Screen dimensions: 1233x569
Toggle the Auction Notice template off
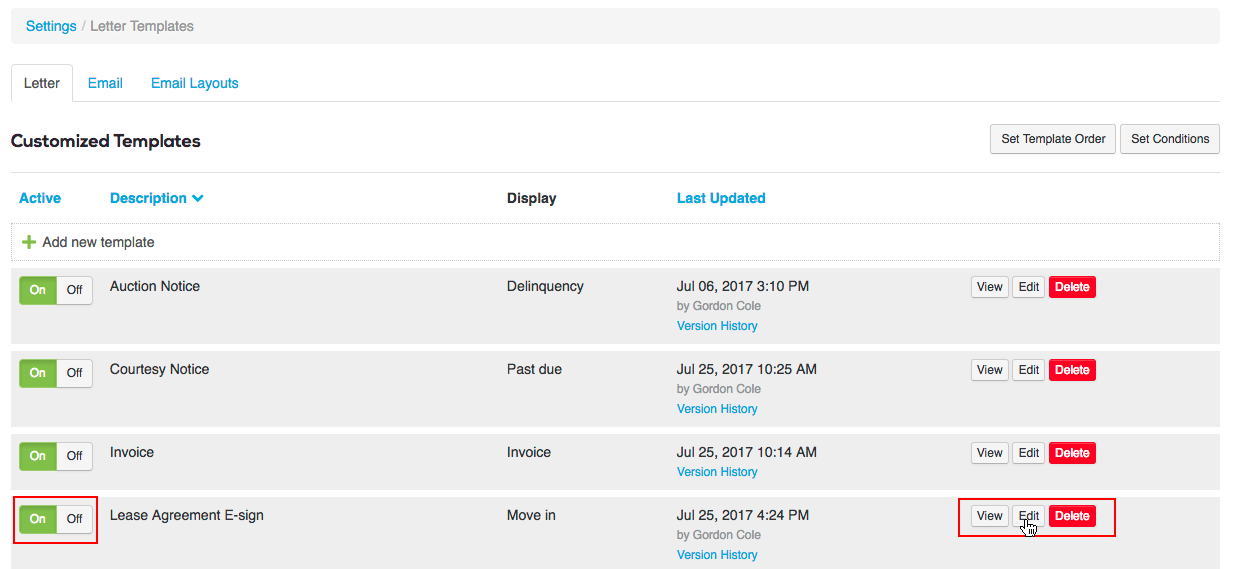pyautogui.click(x=74, y=290)
